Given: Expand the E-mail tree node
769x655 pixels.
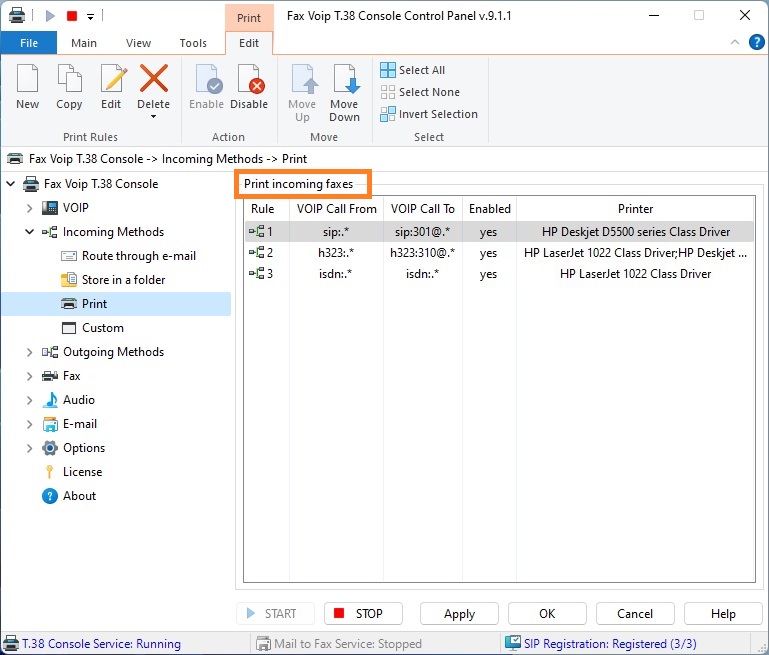Looking at the screenshot, I should point(29,424).
